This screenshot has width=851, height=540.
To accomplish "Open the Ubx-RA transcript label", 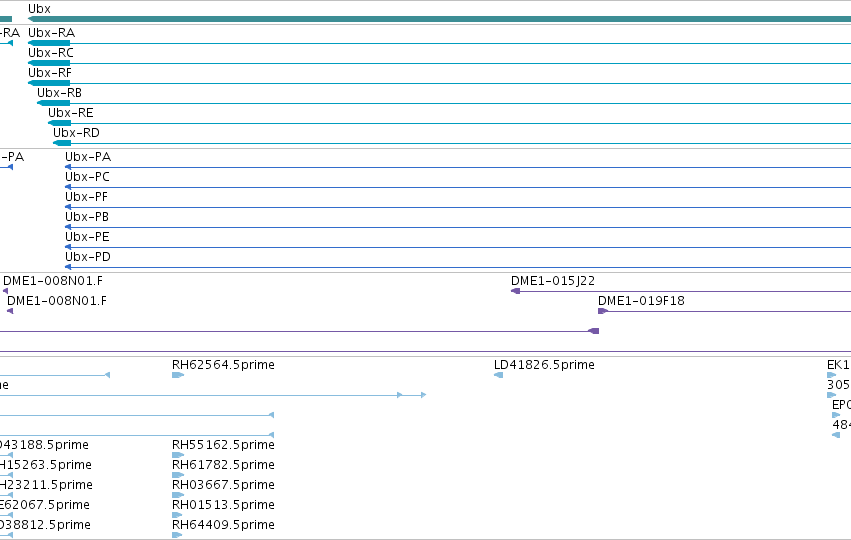I will tap(52, 33).
